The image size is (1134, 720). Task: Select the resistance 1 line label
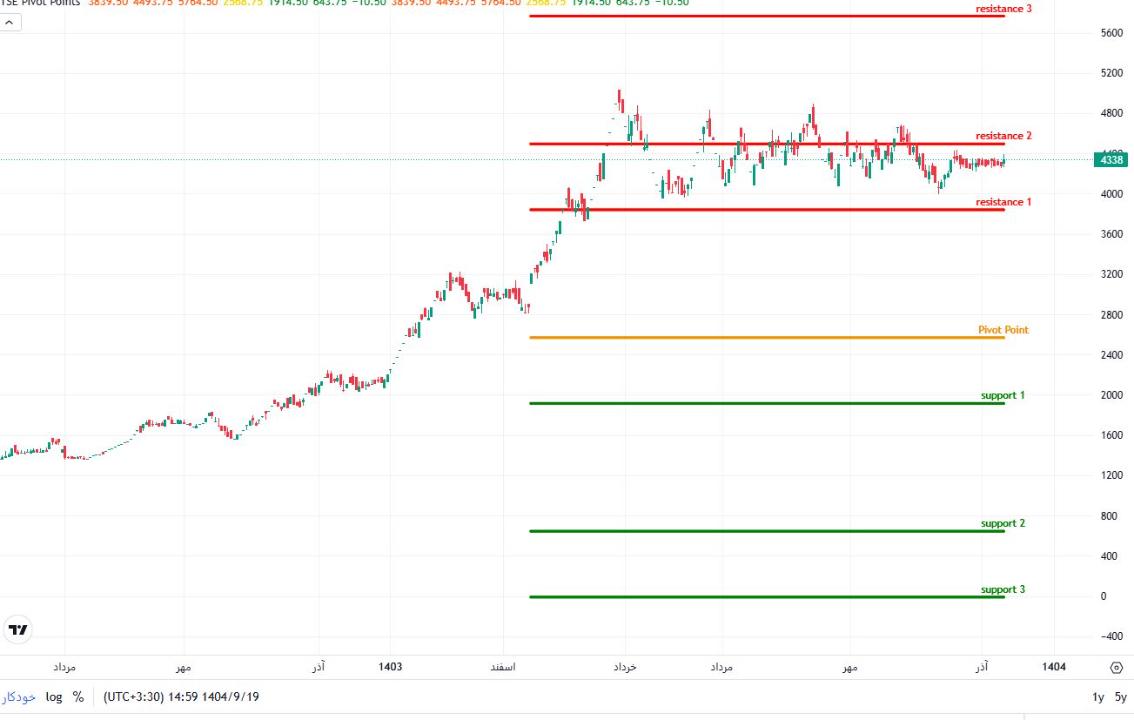click(x=1003, y=202)
